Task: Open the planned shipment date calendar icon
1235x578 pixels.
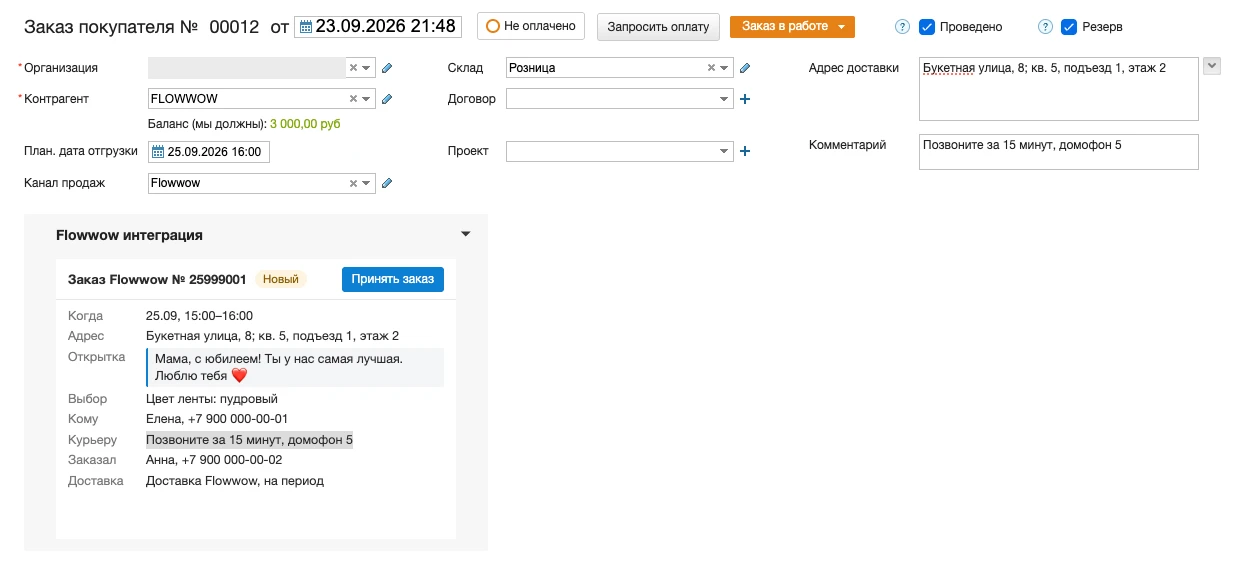Action: click(157, 152)
